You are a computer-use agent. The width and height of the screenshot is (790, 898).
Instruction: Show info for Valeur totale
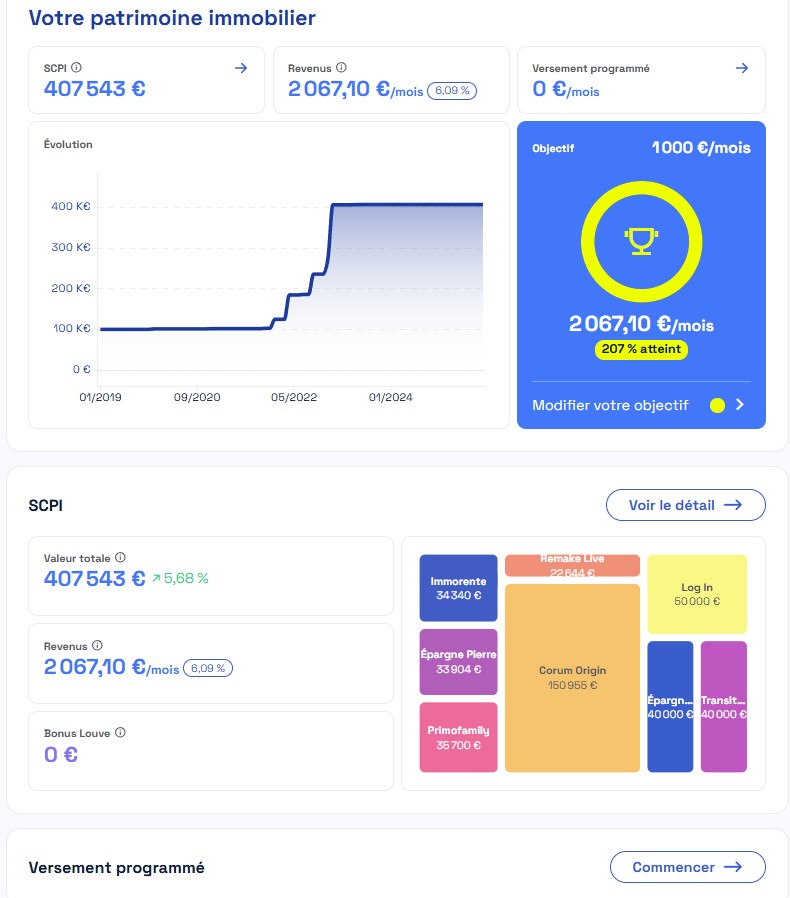(120, 557)
